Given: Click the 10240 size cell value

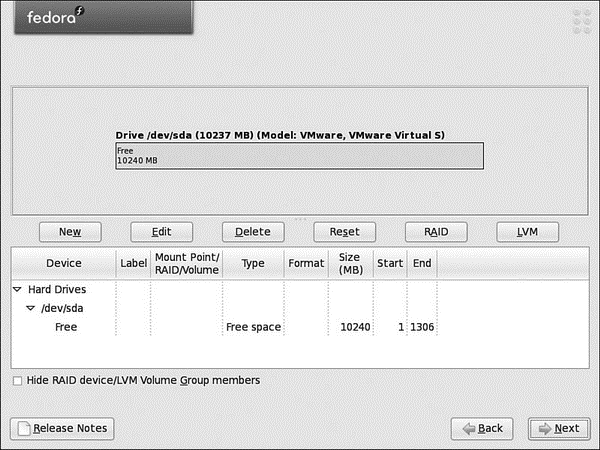Looking at the screenshot, I should click(x=355, y=327).
